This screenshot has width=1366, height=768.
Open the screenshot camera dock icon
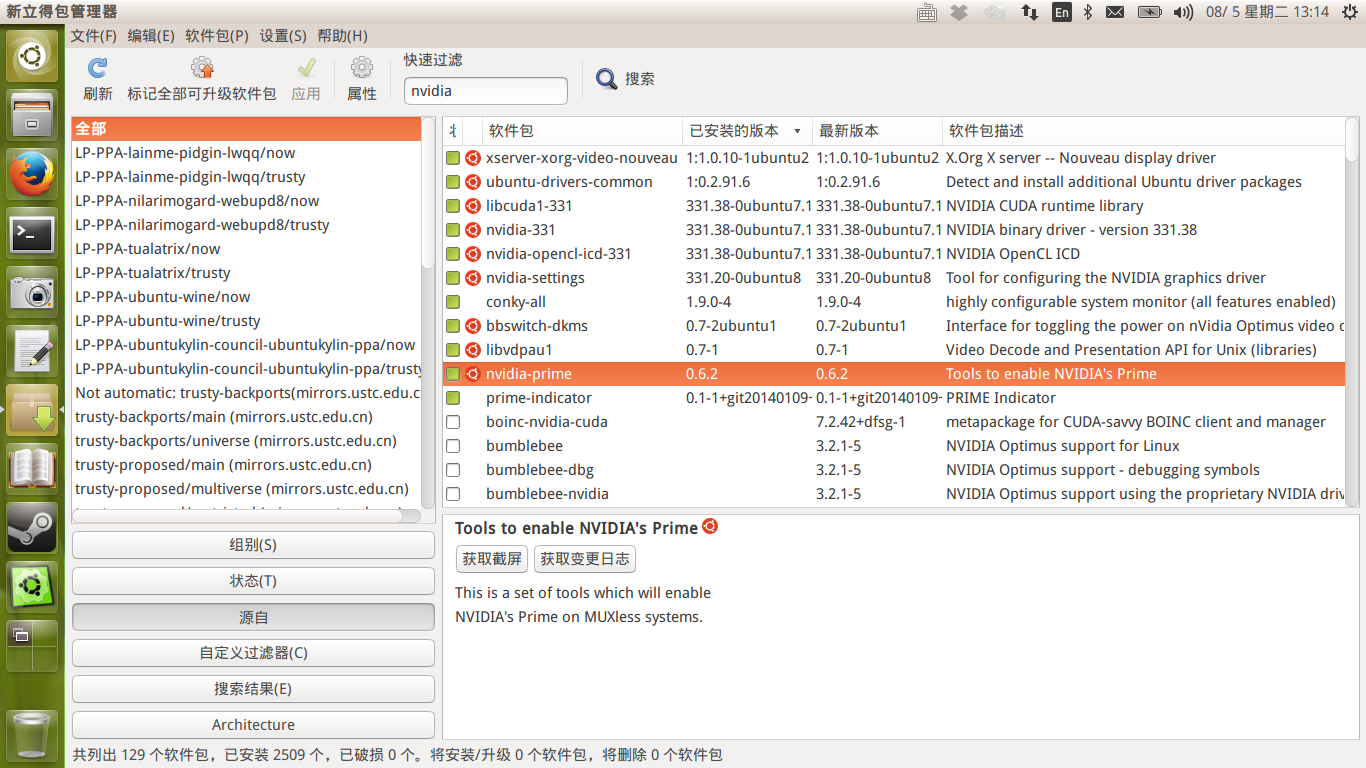[33, 292]
